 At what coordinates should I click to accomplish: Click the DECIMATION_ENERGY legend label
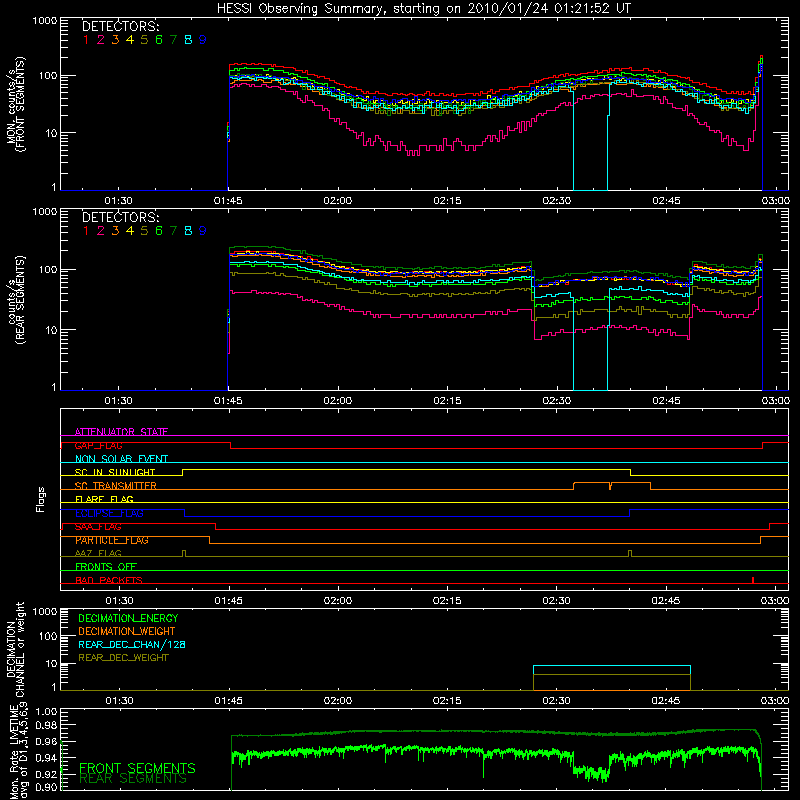point(128,618)
